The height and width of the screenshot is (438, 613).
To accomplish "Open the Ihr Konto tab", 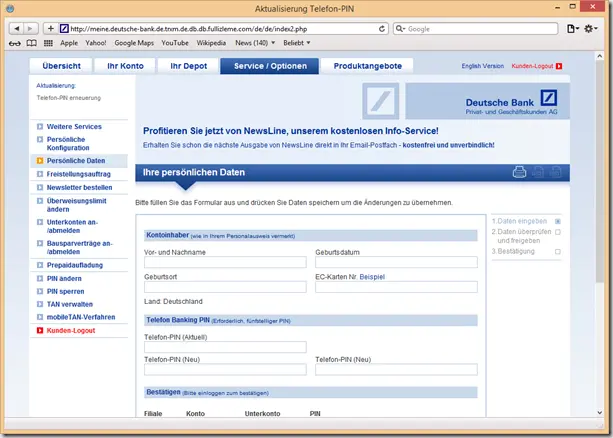I will (x=125, y=66).
